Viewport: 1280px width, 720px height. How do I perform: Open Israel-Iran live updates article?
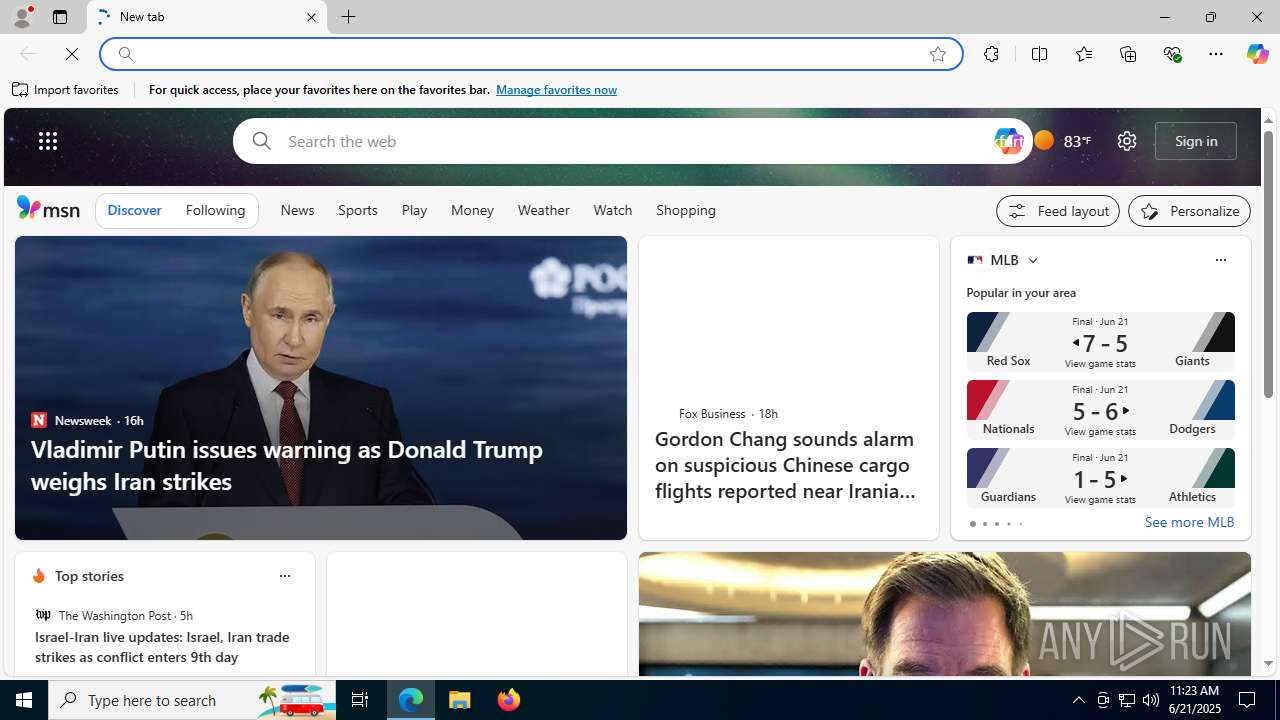[162, 647]
